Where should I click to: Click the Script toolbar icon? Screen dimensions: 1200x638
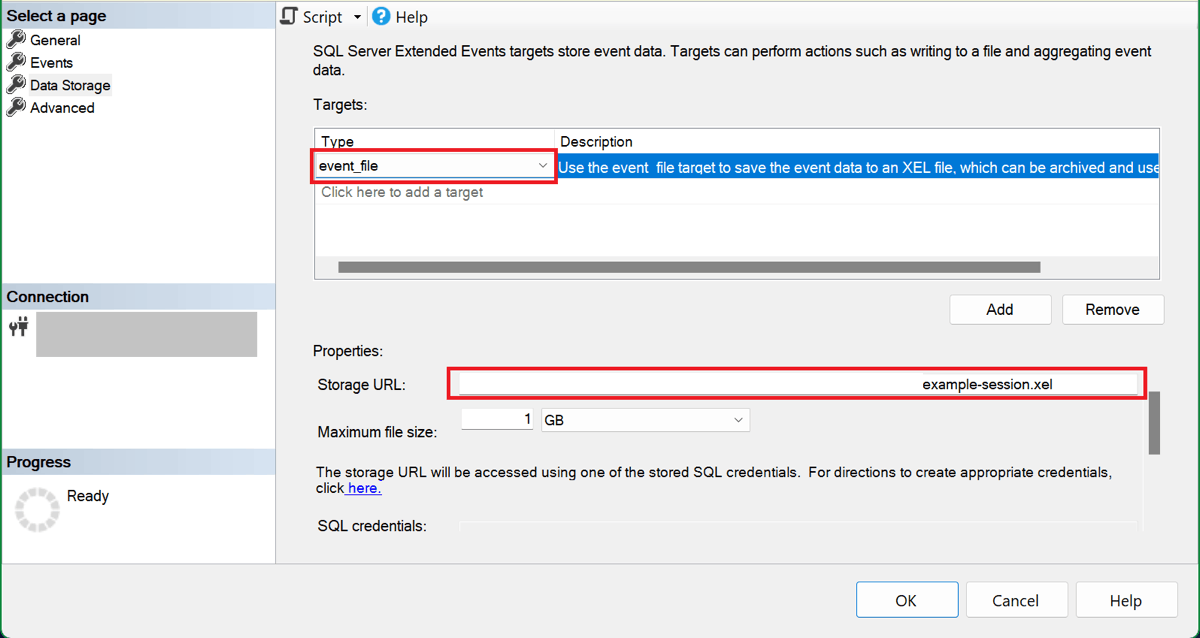tap(289, 17)
